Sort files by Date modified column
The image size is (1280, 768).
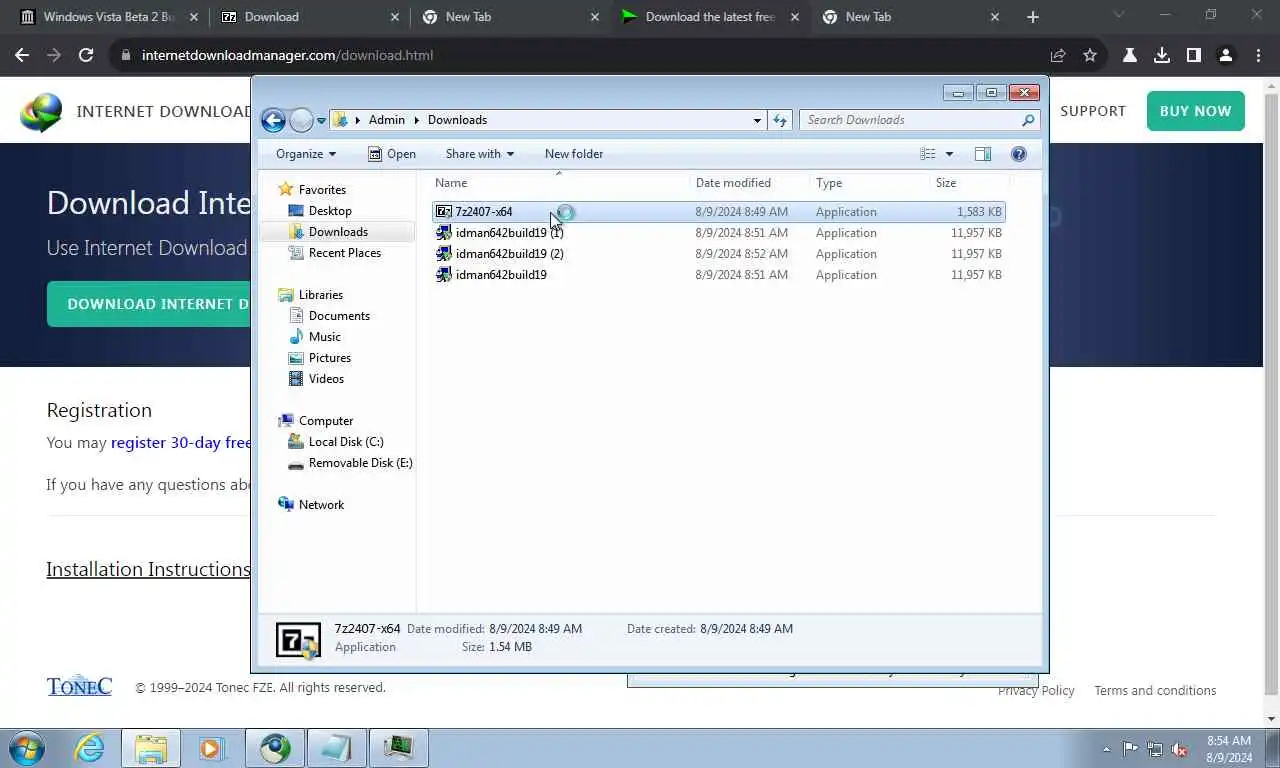750,183
